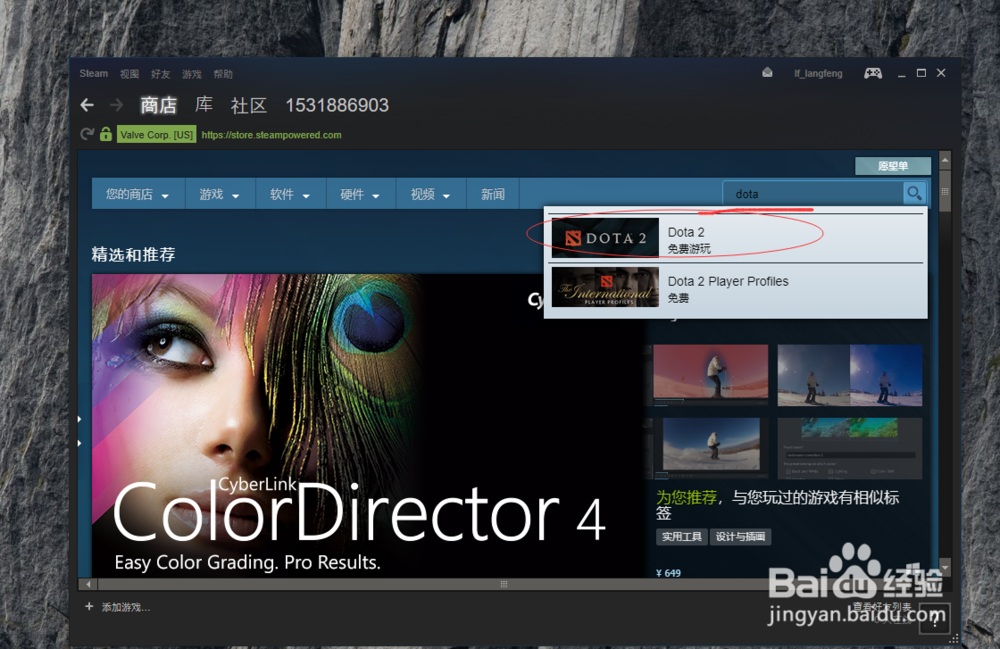The height and width of the screenshot is (649, 1000).
Task: Go forward with the right arrow
Action: pos(116,105)
